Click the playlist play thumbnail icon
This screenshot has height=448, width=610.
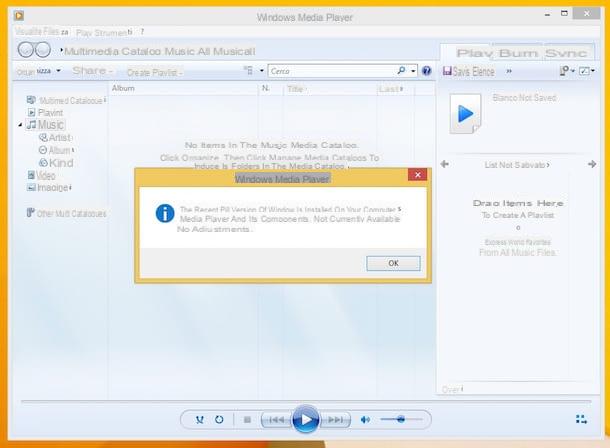click(466, 114)
